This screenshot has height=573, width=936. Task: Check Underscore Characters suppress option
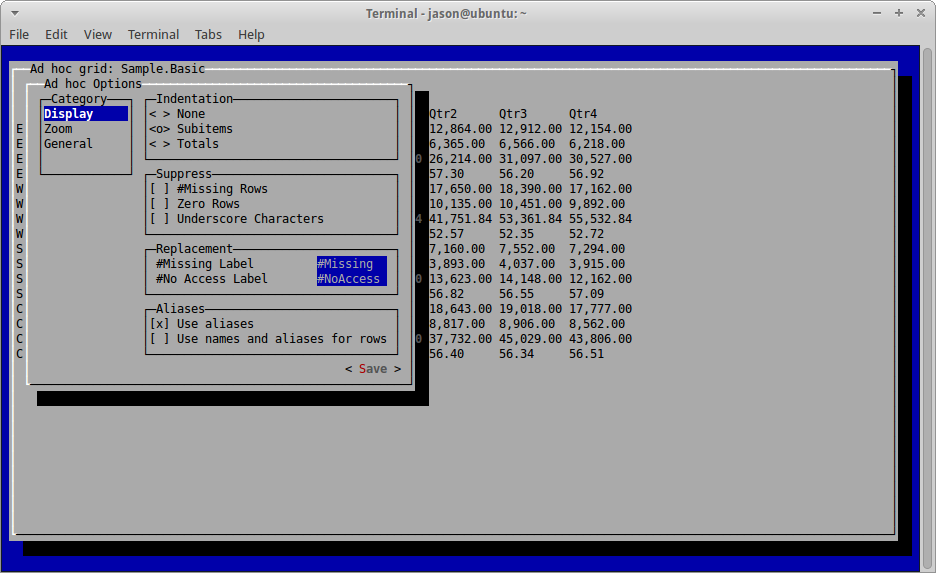pos(236,218)
